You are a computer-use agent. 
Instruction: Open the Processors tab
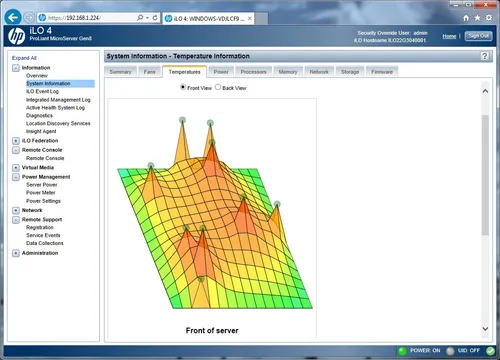coord(253,72)
